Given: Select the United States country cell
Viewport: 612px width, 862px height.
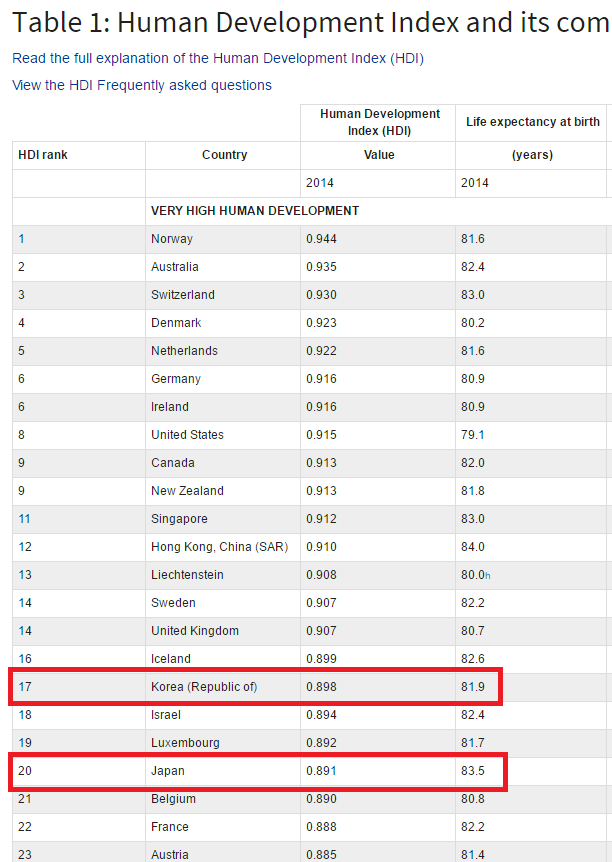Looking at the screenshot, I should click(x=187, y=435).
